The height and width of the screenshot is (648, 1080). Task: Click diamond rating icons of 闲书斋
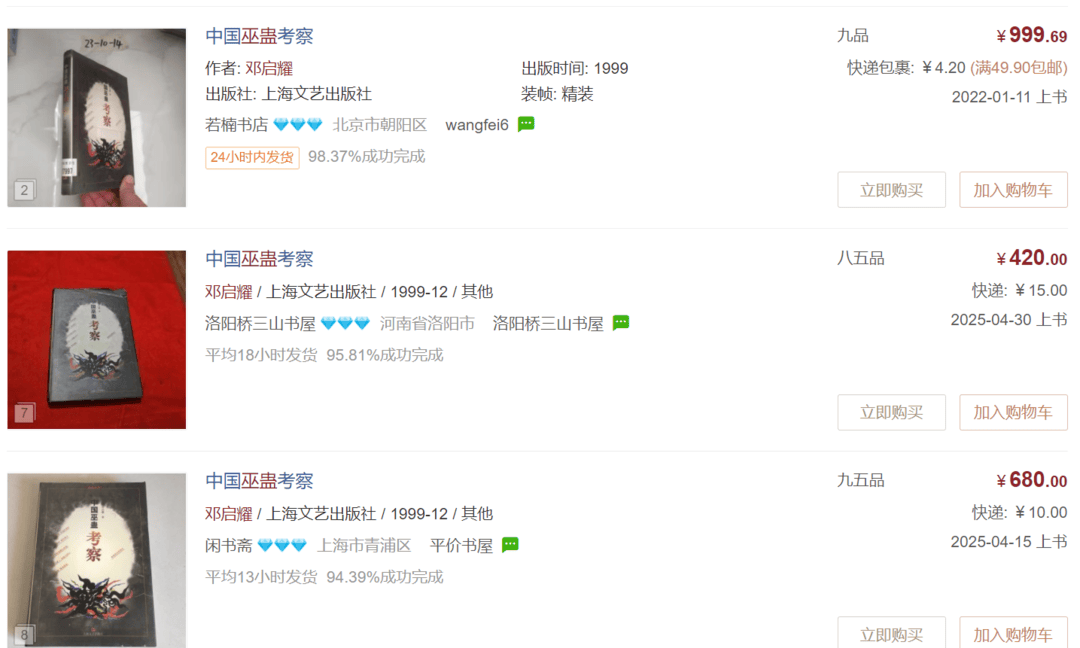282,545
